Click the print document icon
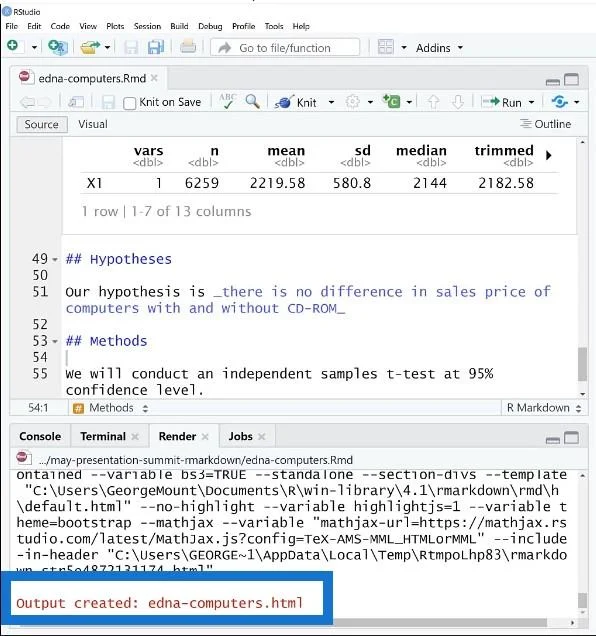This screenshot has width=596, height=636. point(188,47)
